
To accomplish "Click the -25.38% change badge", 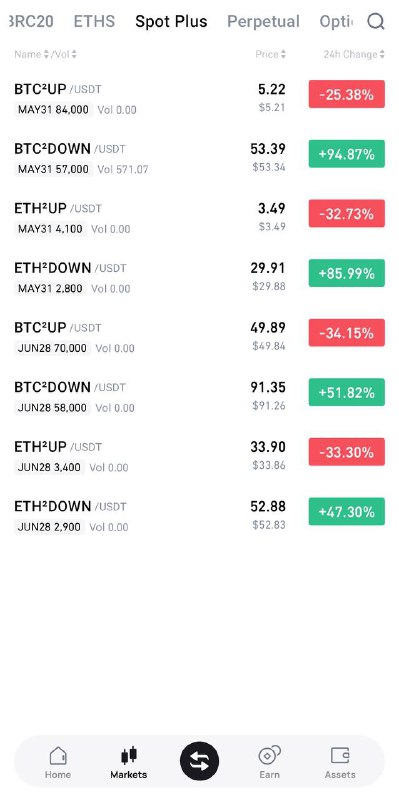I will (346, 94).
